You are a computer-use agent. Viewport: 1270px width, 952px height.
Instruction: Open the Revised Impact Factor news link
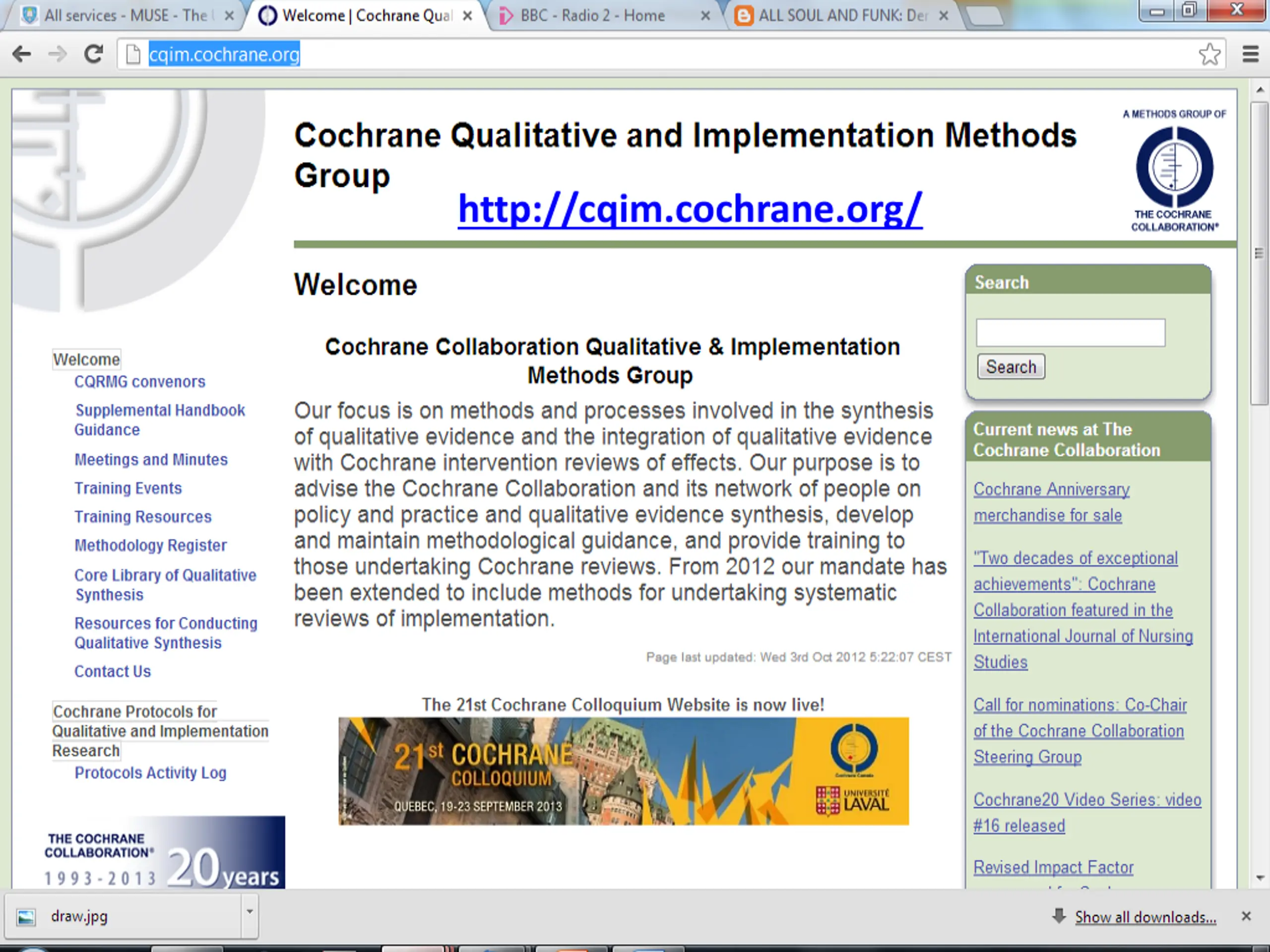tap(1054, 868)
